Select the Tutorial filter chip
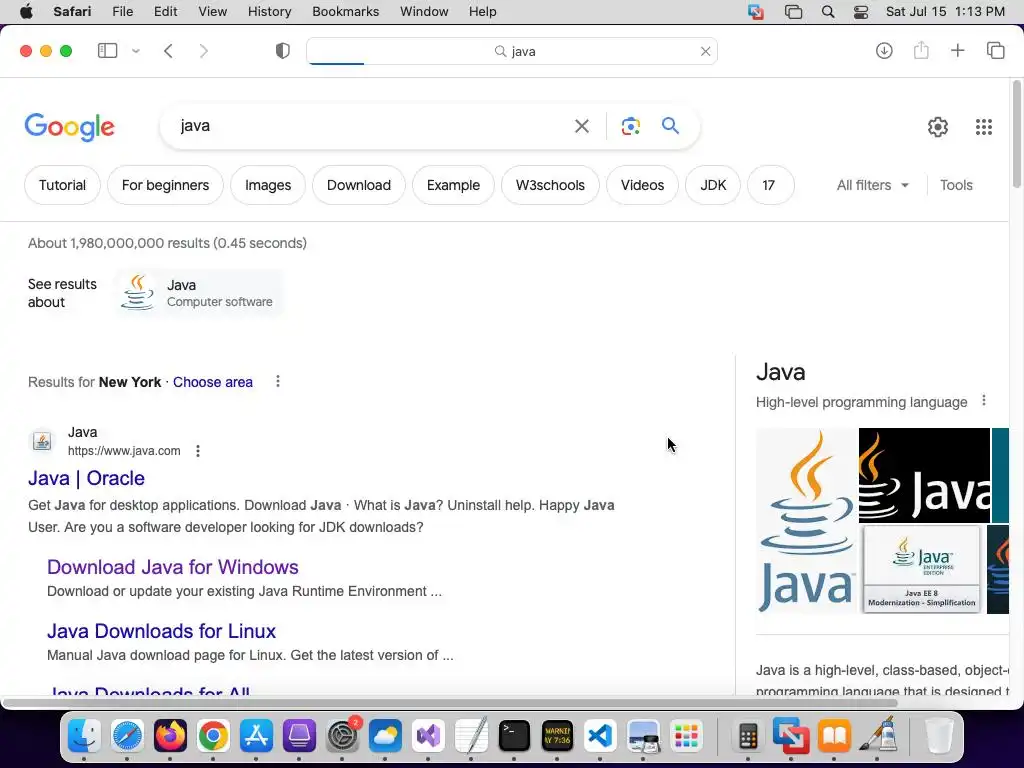Image resolution: width=1024 pixels, height=768 pixels. tap(62, 185)
